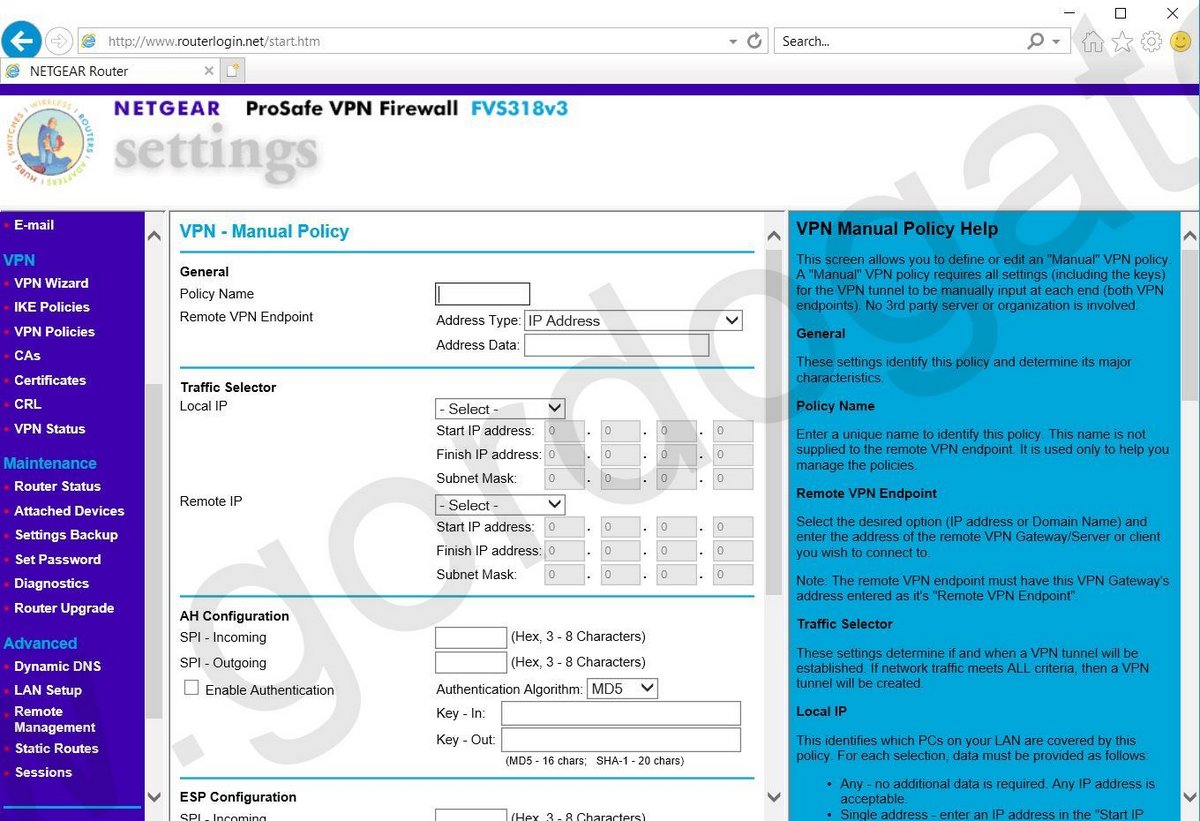Click the browser Forward arrow button

pos(59,41)
